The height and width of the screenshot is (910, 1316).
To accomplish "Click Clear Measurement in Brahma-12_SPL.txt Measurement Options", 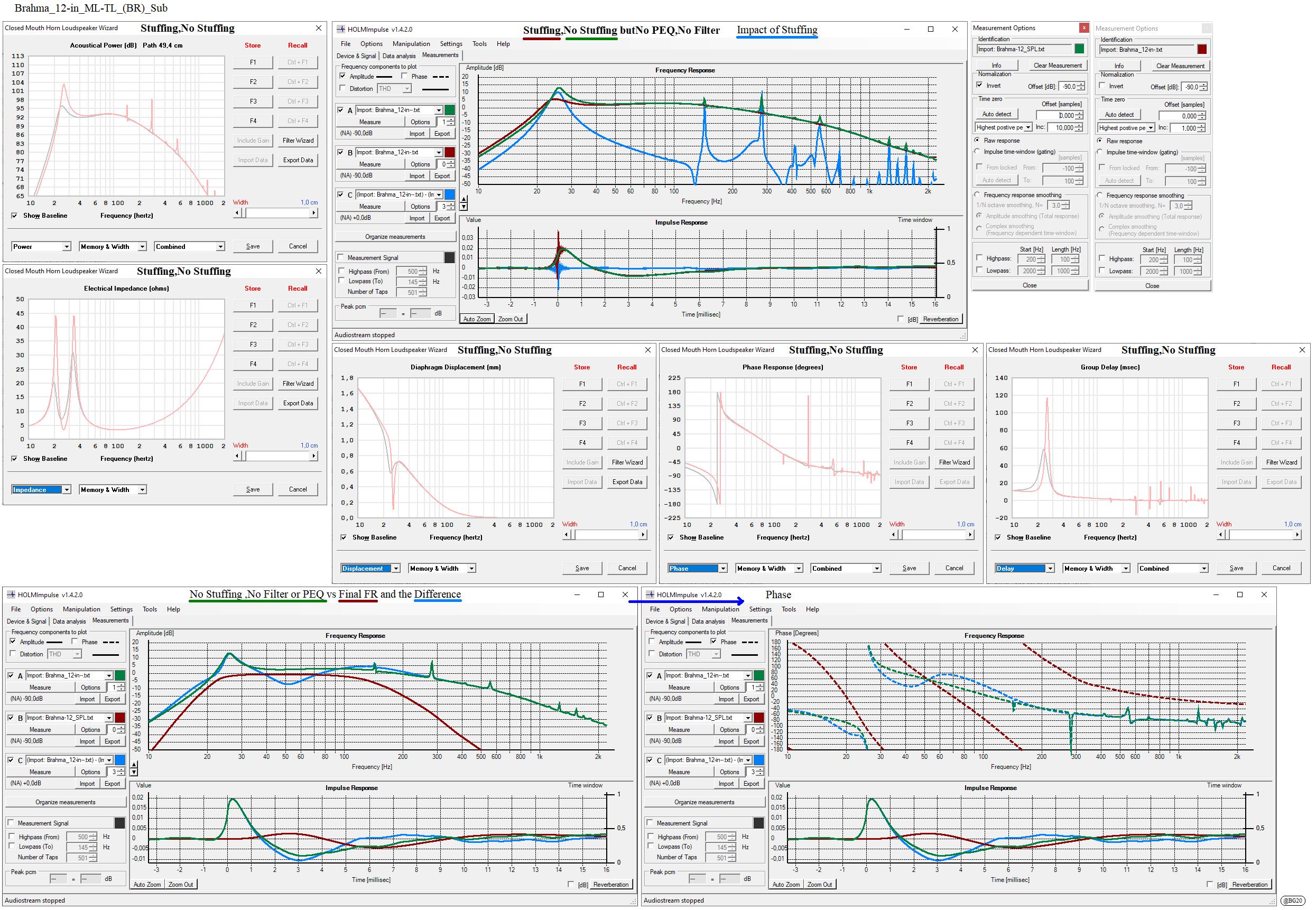I will coord(1058,66).
